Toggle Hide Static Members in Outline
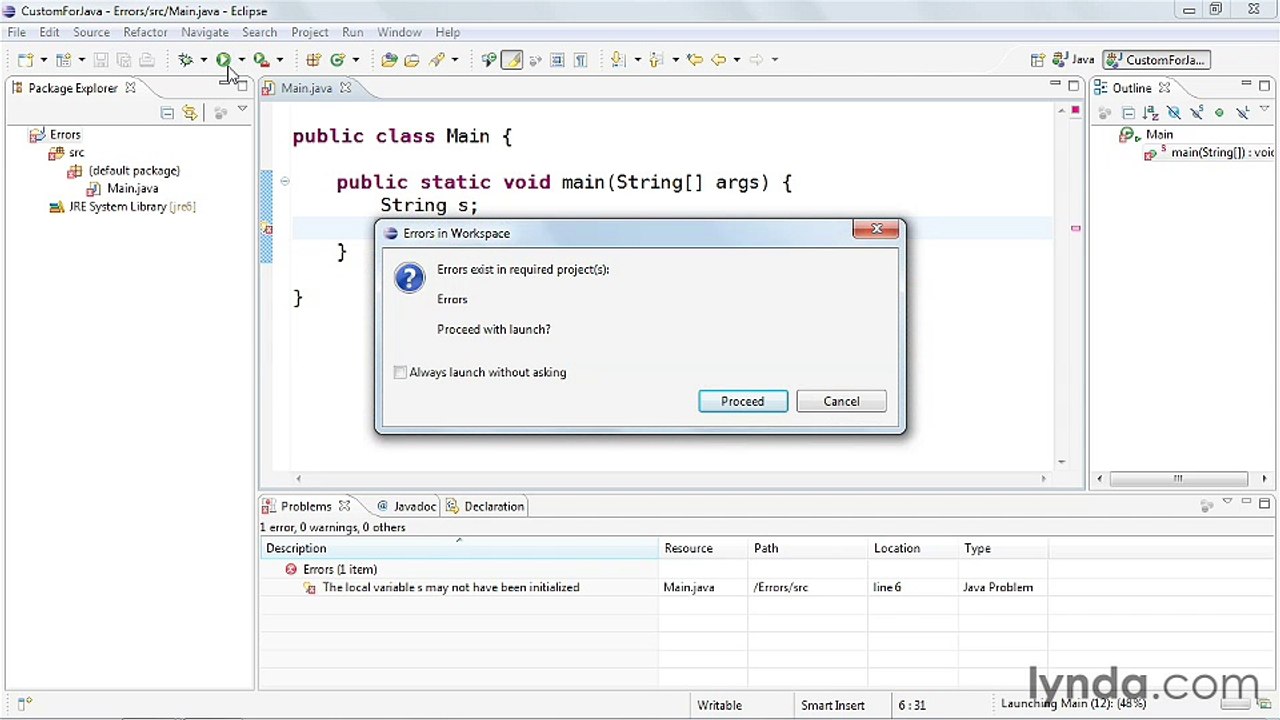Screen dimensions: 1280x720 click(1196, 113)
